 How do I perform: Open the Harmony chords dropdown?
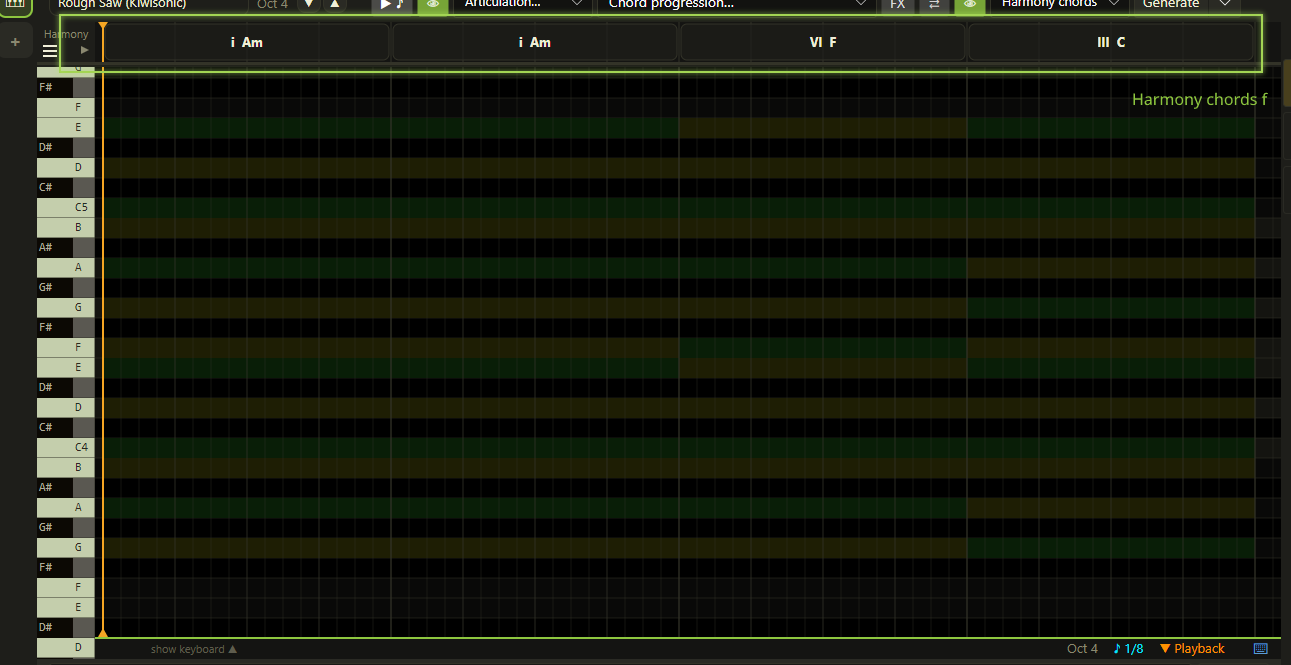tap(1059, 5)
